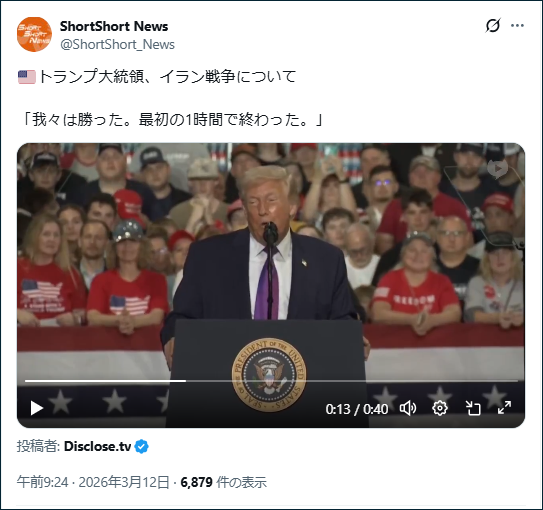
Task: Click the blue verified badge beside Disclose.tv
Action: pos(141,446)
